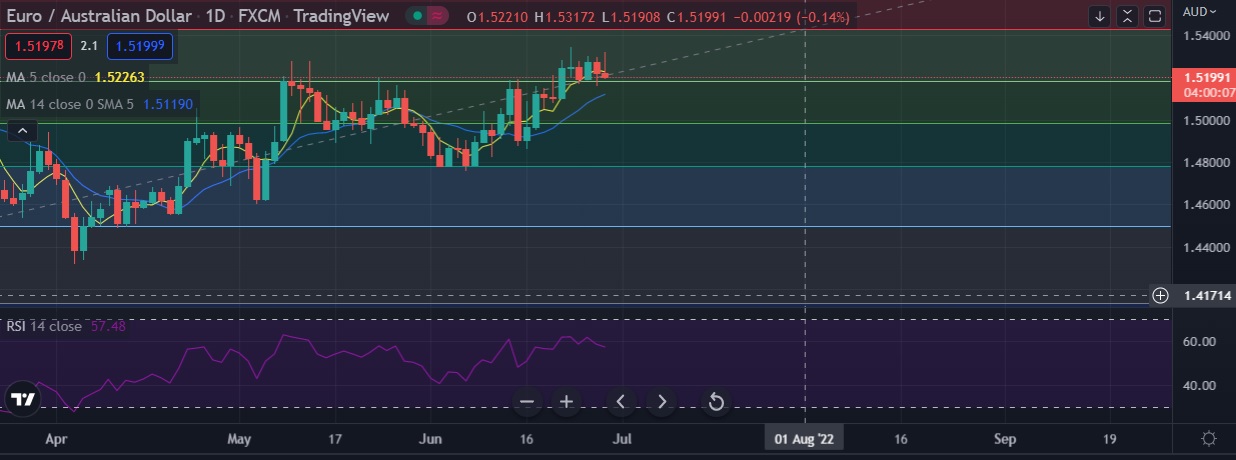Click the red sell price 1.51978
The image size is (1236, 460).
(x=38, y=46)
